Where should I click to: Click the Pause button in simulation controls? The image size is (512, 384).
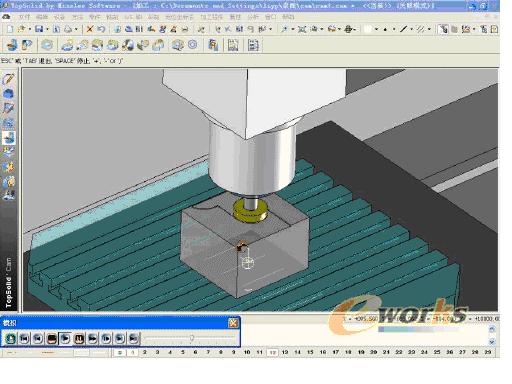click(79, 339)
